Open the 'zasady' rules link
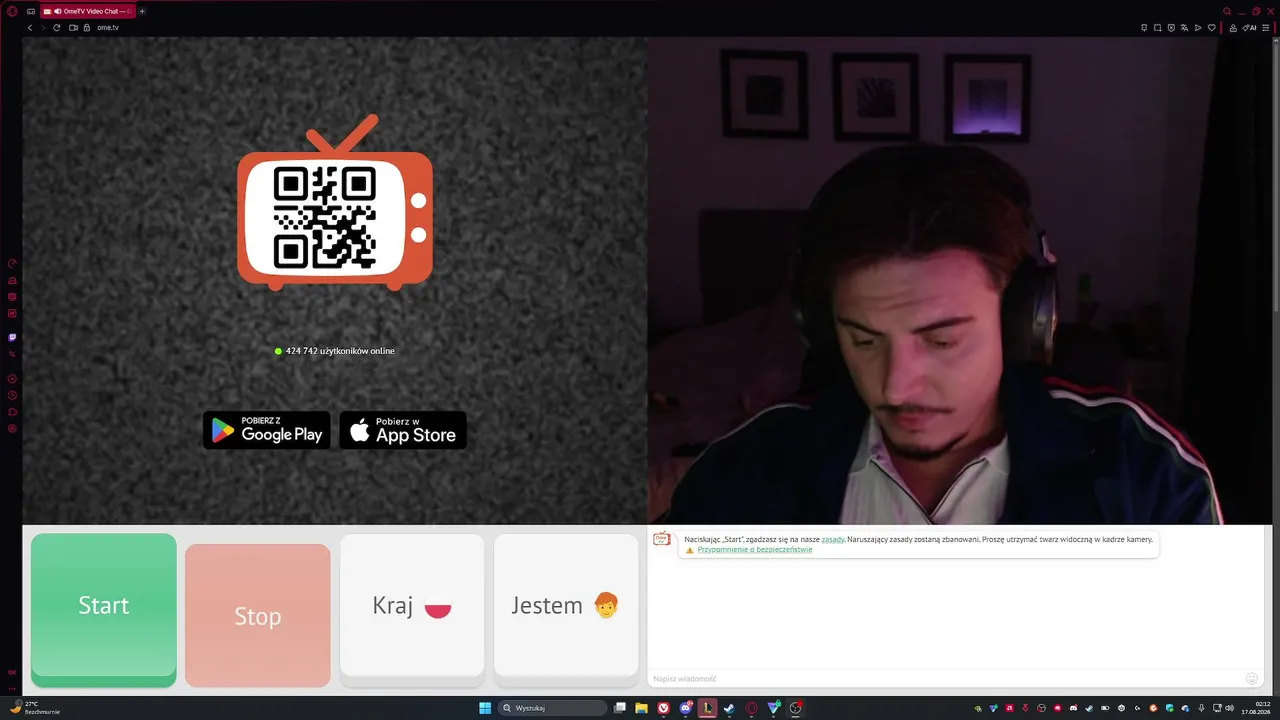Screen dimensions: 1280x720 point(833,539)
